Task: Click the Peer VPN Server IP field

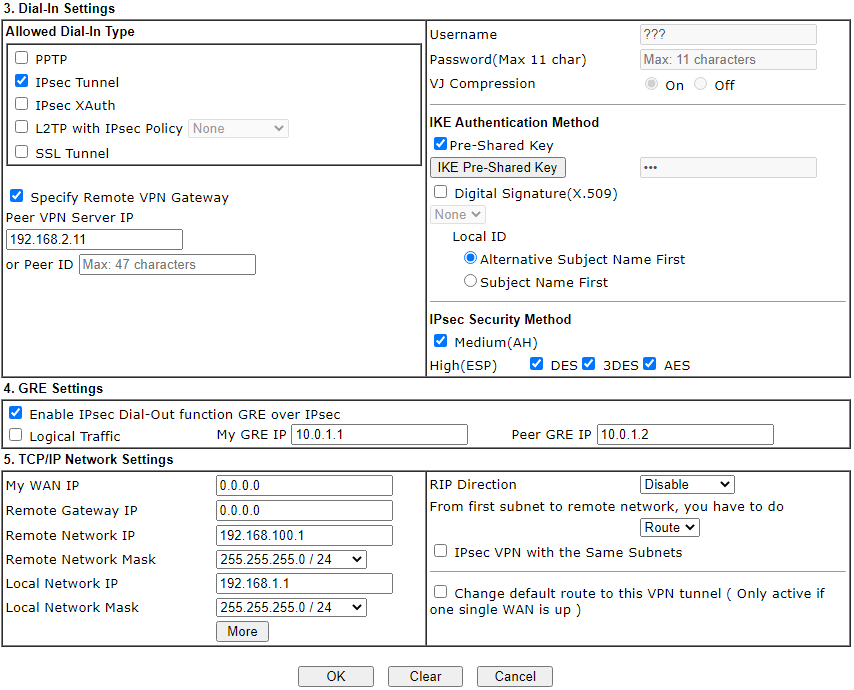Action: click(94, 239)
